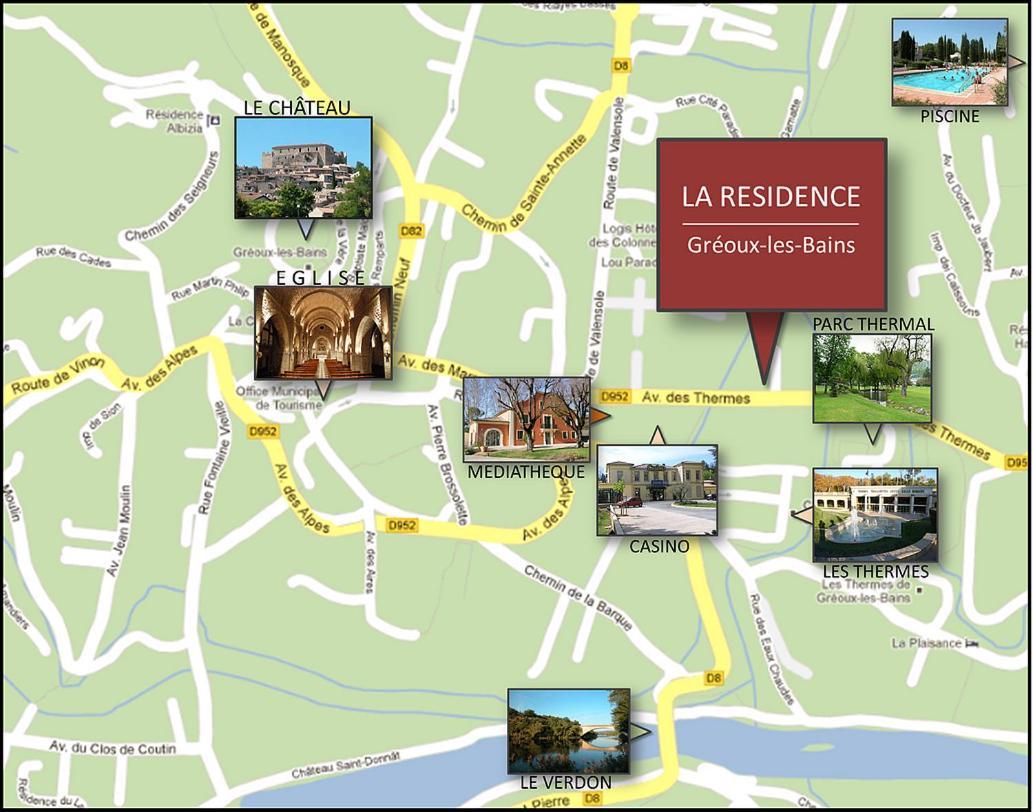Click the D8 road badge near Route de Valensole

click(622, 66)
